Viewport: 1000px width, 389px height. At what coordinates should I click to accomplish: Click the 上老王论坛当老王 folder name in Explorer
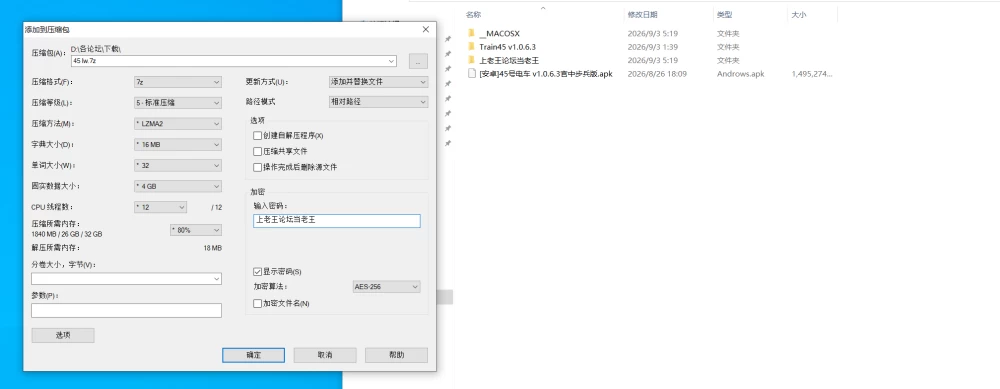pyautogui.click(x=510, y=61)
